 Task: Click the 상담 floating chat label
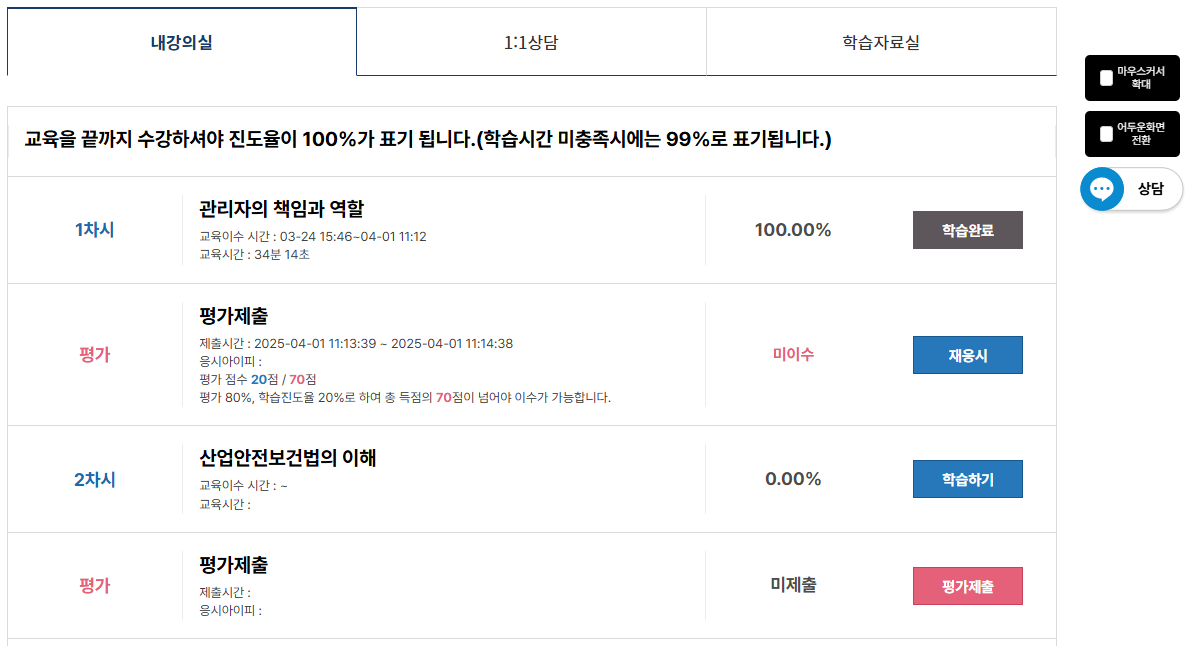click(x=1151, y=189)
